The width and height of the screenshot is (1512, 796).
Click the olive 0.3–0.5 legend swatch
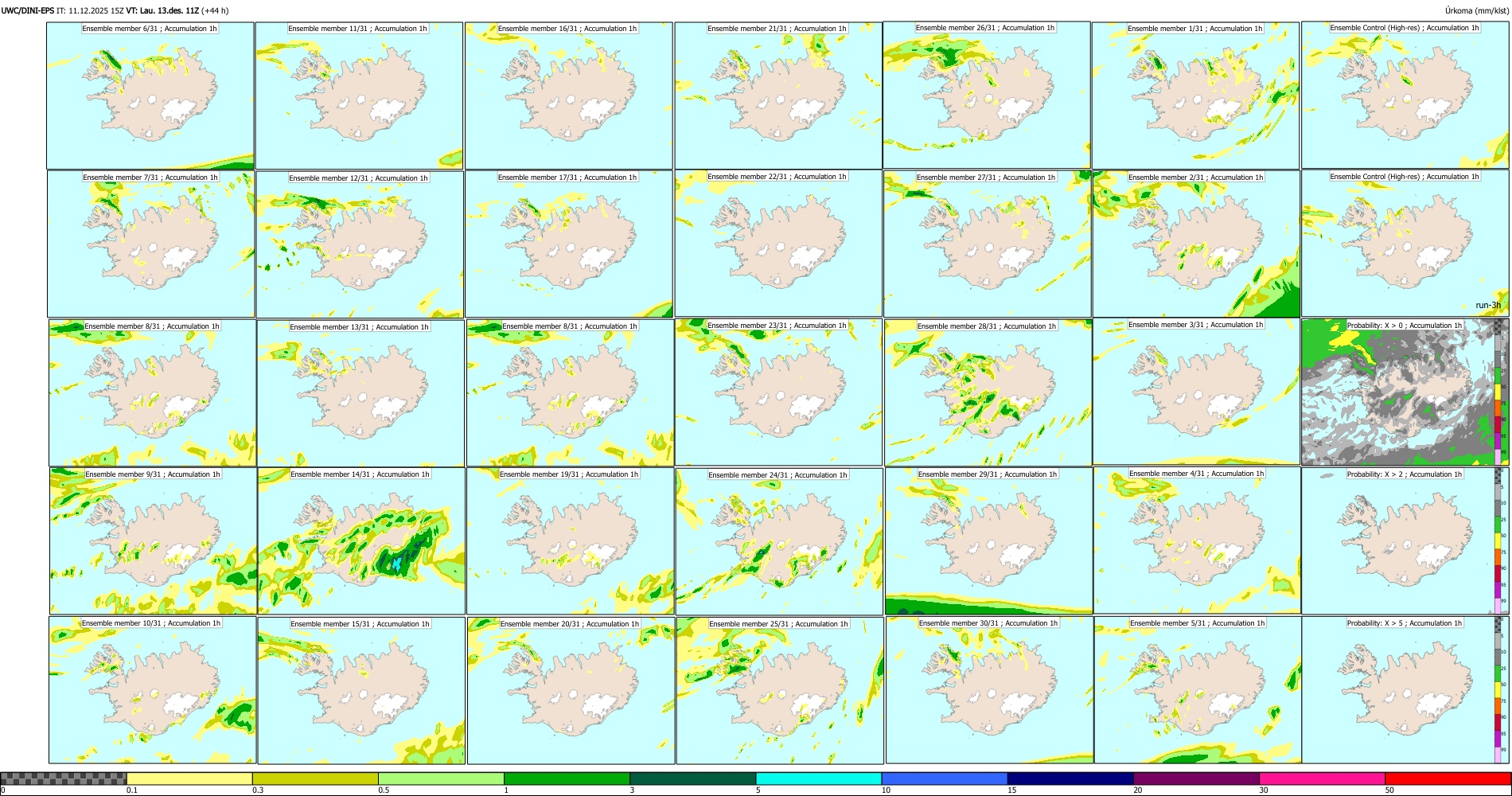tap(315, 778)
